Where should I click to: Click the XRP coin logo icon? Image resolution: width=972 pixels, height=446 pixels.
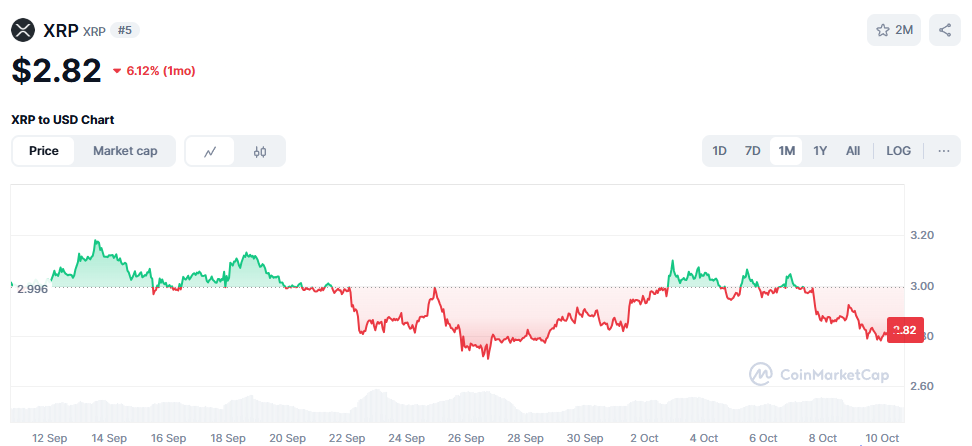(x=23, y=30)
